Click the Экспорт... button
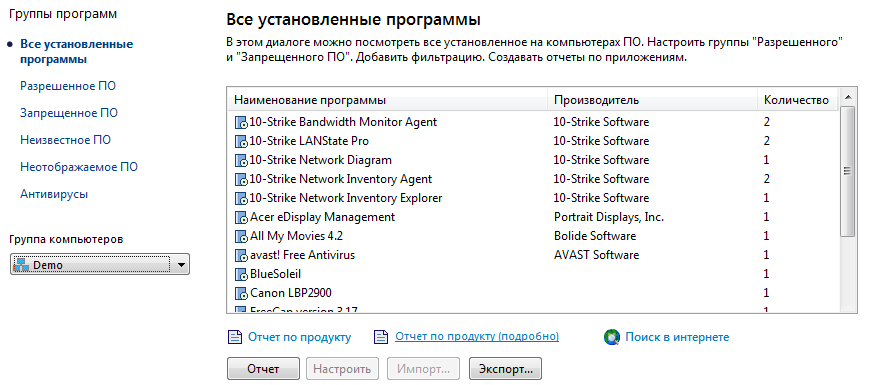 (x=506, y=369)
